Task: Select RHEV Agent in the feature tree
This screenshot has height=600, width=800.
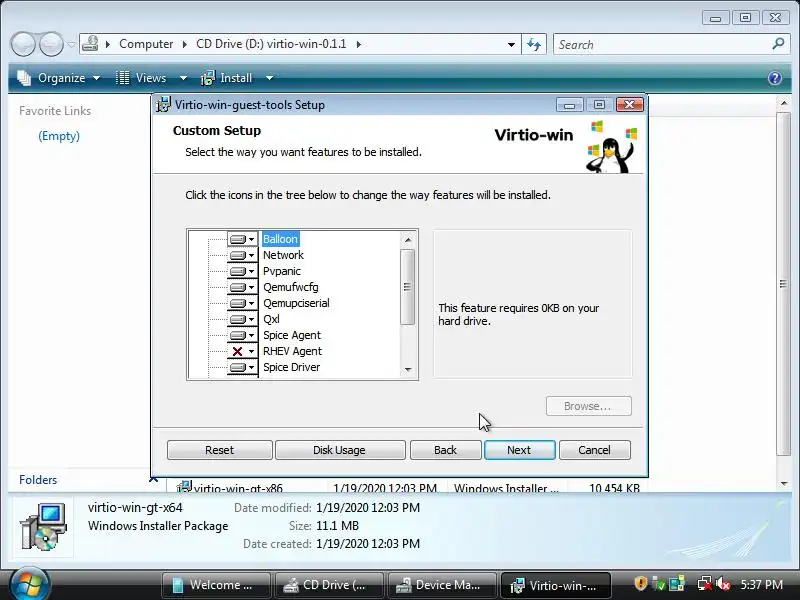Action: coord(292,351)
